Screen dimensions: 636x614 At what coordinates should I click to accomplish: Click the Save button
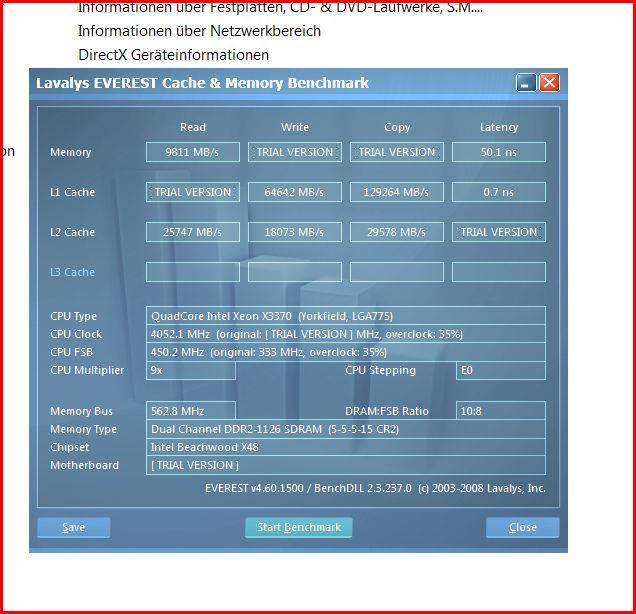tap(73, 527)
